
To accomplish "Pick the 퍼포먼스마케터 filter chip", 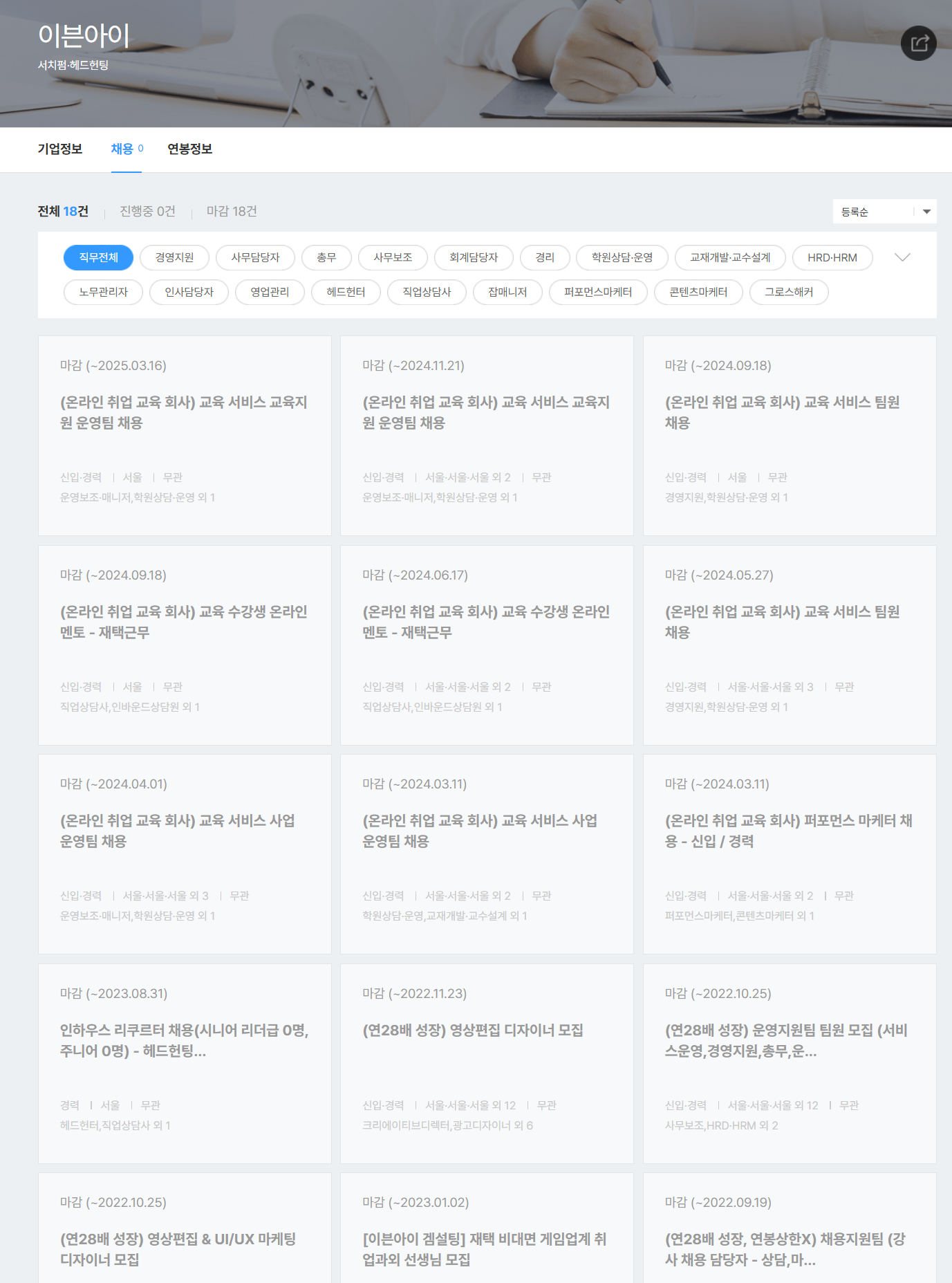I will pos(598,292).
